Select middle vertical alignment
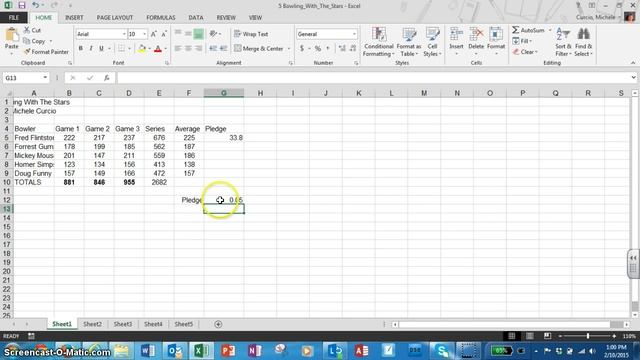The height and width of the screenshot is (360, 640). (188, 34)
